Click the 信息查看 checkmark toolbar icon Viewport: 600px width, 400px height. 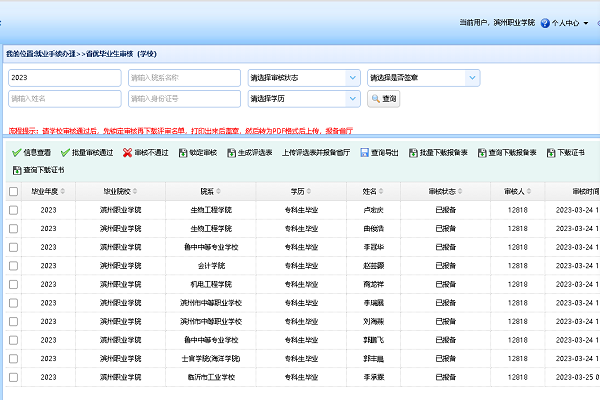click(x=17, y=153)
